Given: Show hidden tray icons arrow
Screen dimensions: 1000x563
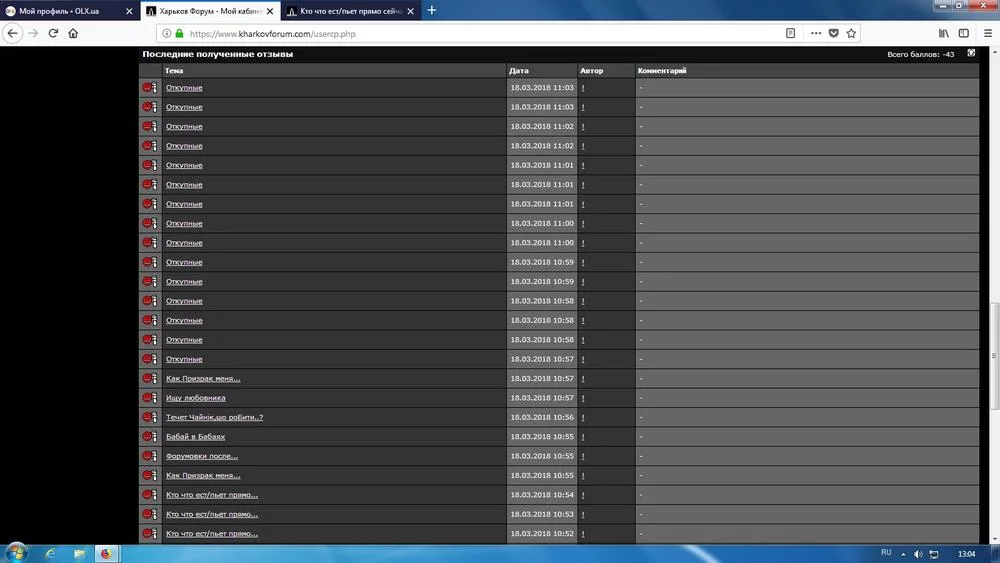Looking at the screenshot, I should (x=903, y=554).
